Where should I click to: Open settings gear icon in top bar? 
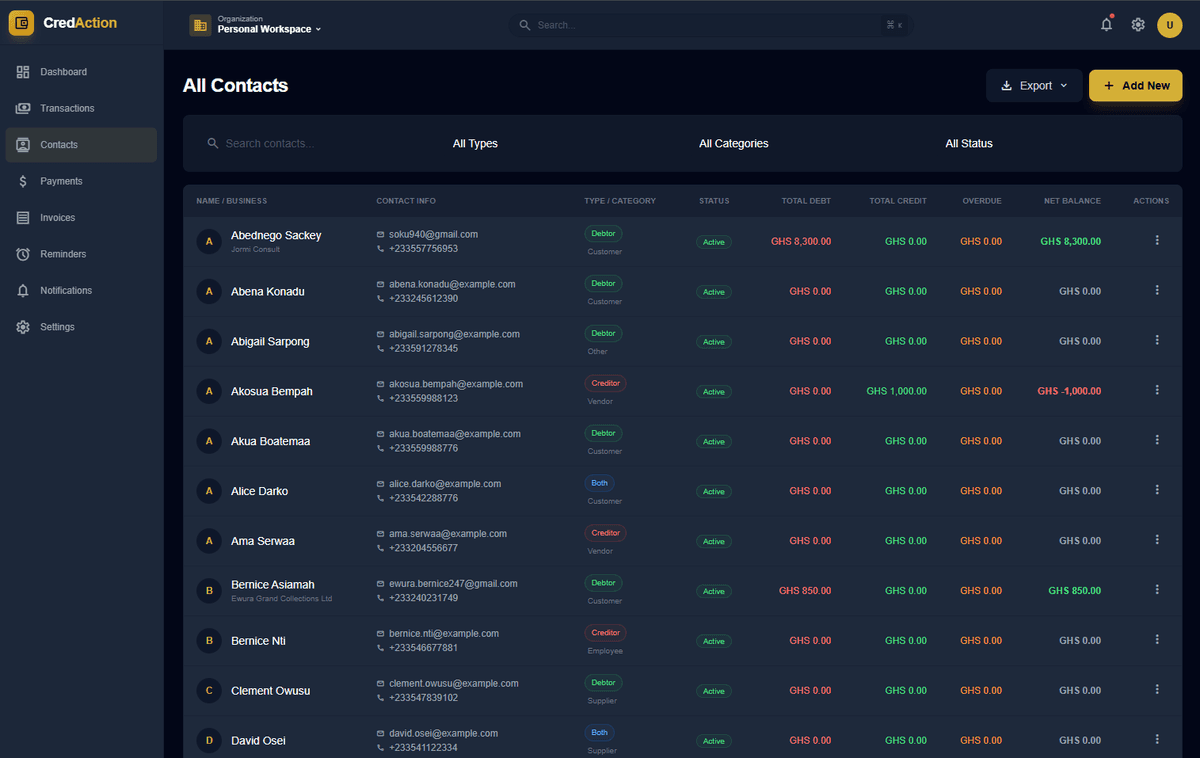1138,25
